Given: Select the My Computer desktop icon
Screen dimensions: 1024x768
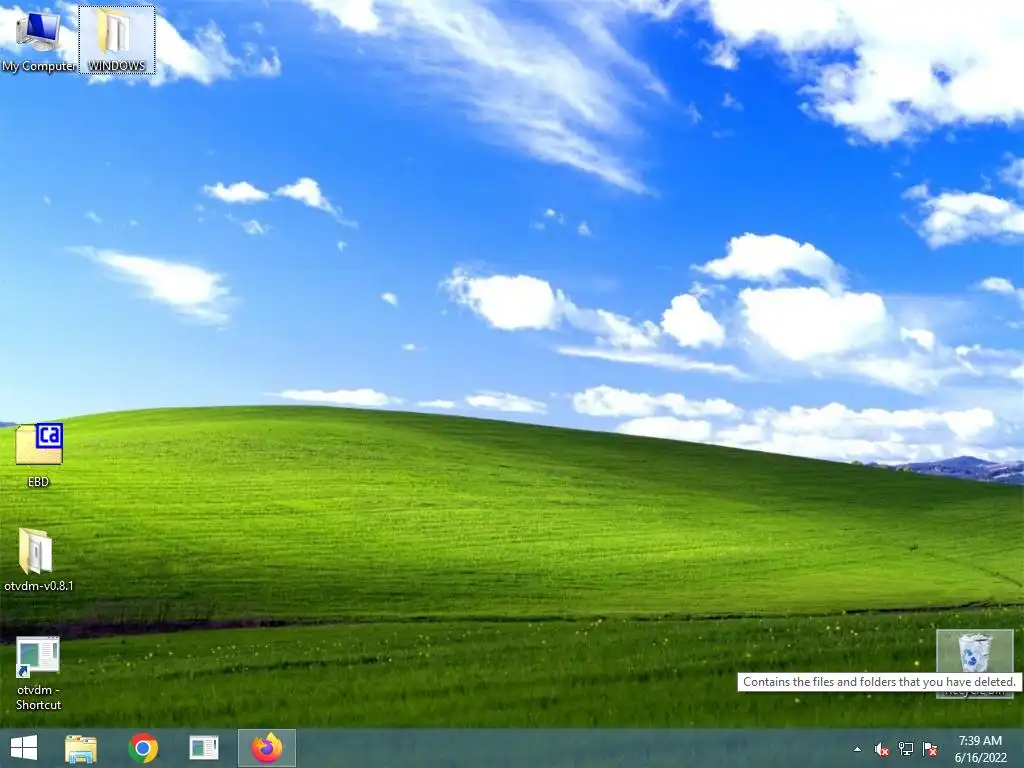Looking at the screenshot, I should (x=38, y=40).
